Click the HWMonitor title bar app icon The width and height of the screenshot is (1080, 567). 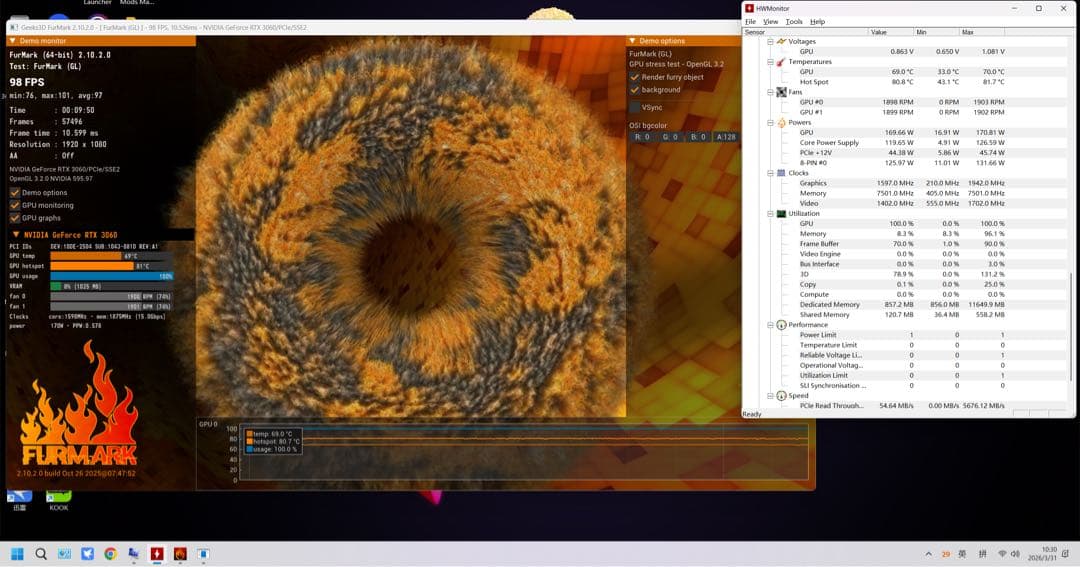(749, 8)
